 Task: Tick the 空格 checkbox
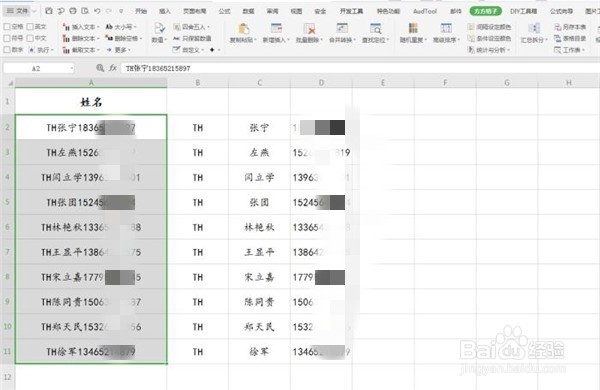pyautogui.click(x=7, y=27)
